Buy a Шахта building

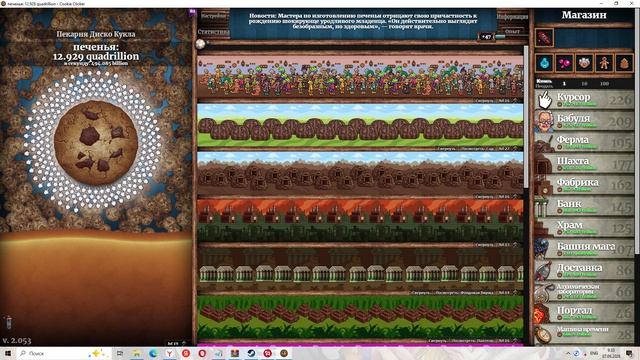[584, 163]
